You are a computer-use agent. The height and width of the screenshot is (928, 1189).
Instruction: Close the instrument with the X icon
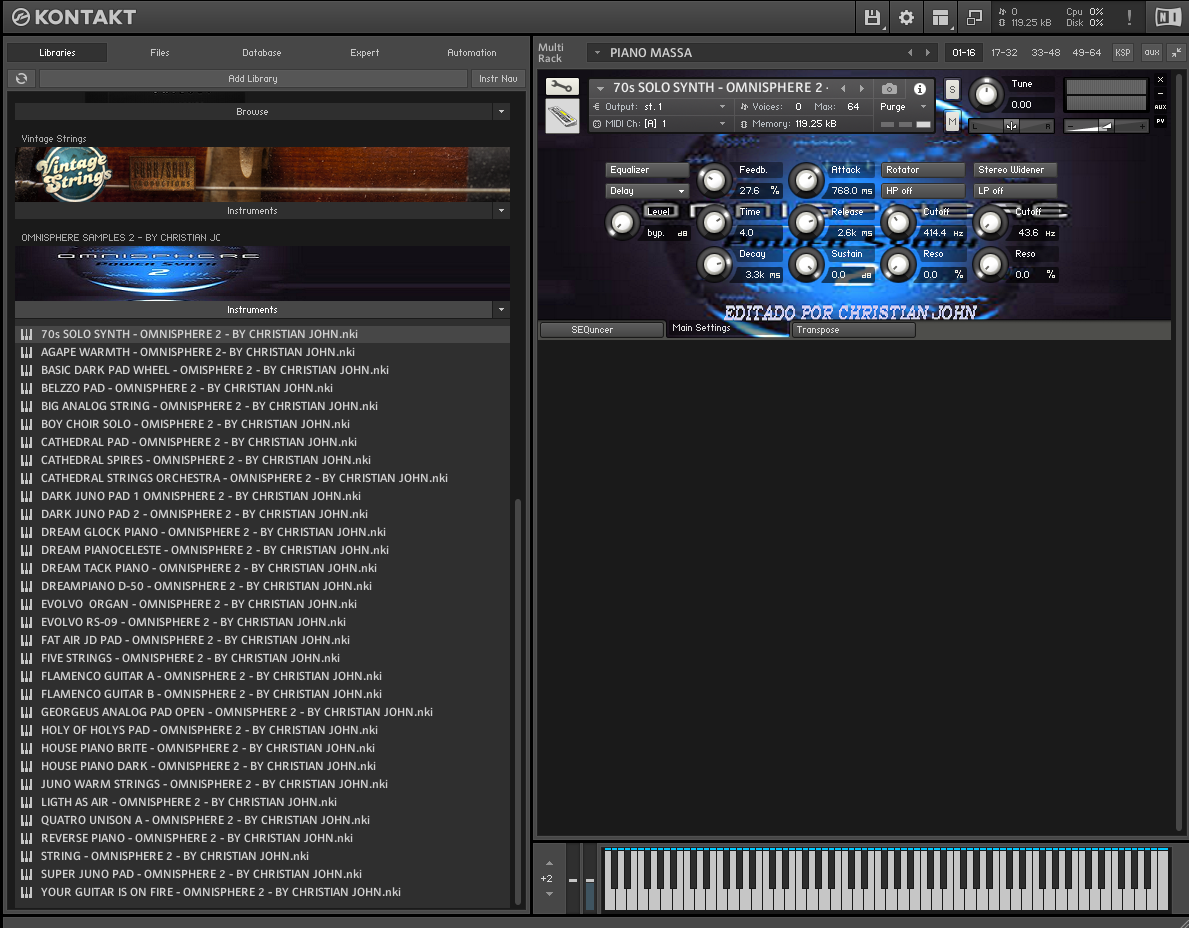1160,80
